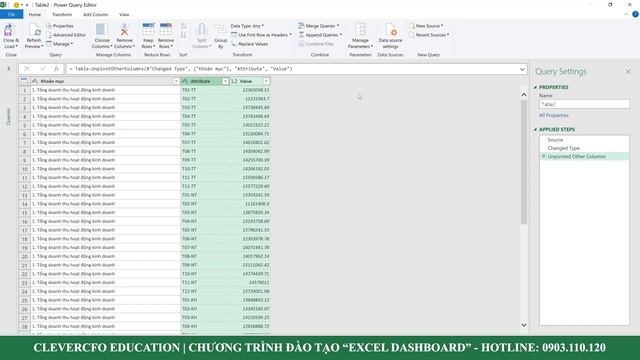The image size is (640, 360).
Task: Collapse the APPLIED STEPS section
Action: pos(536,129)
